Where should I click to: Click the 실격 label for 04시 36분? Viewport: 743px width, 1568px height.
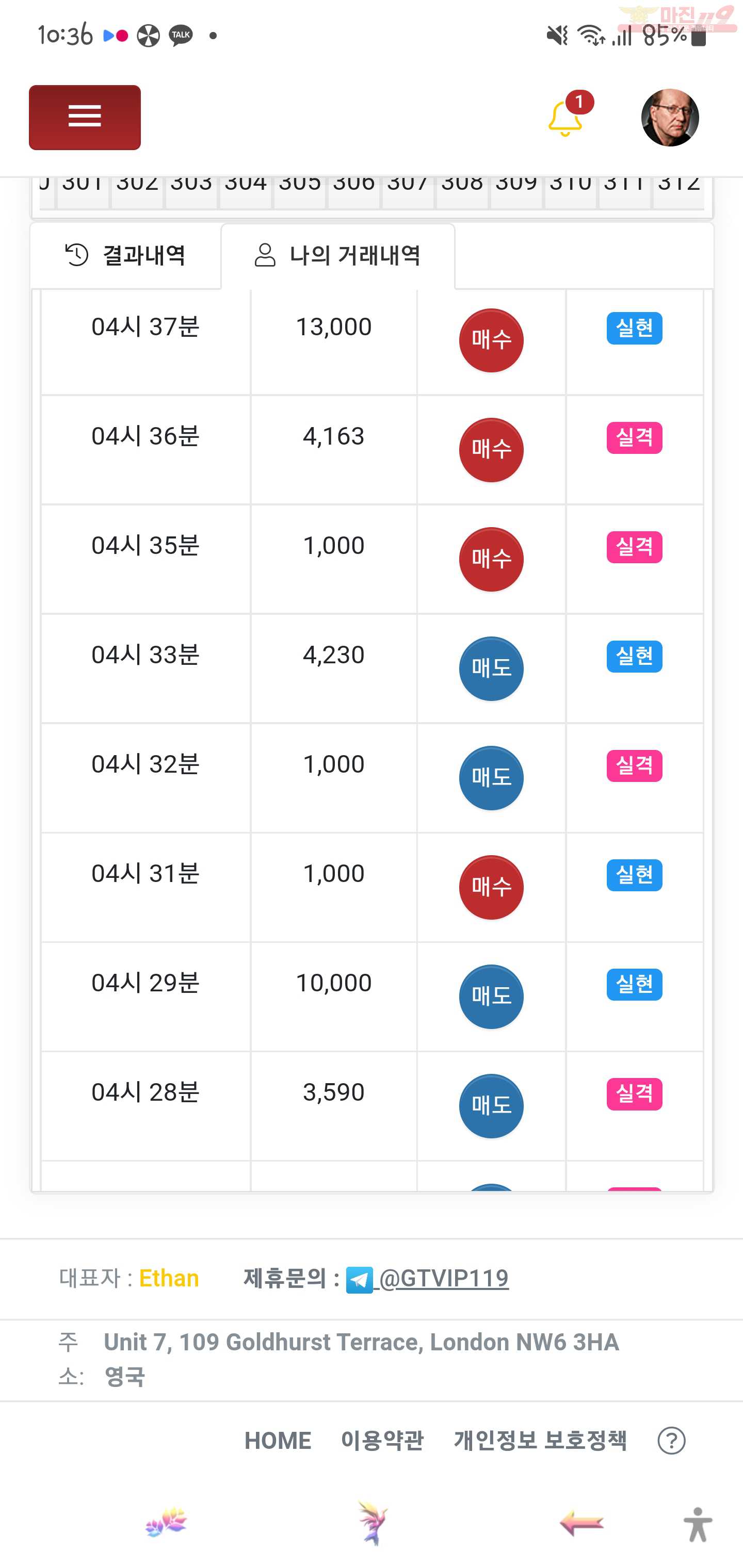(634, 438)
